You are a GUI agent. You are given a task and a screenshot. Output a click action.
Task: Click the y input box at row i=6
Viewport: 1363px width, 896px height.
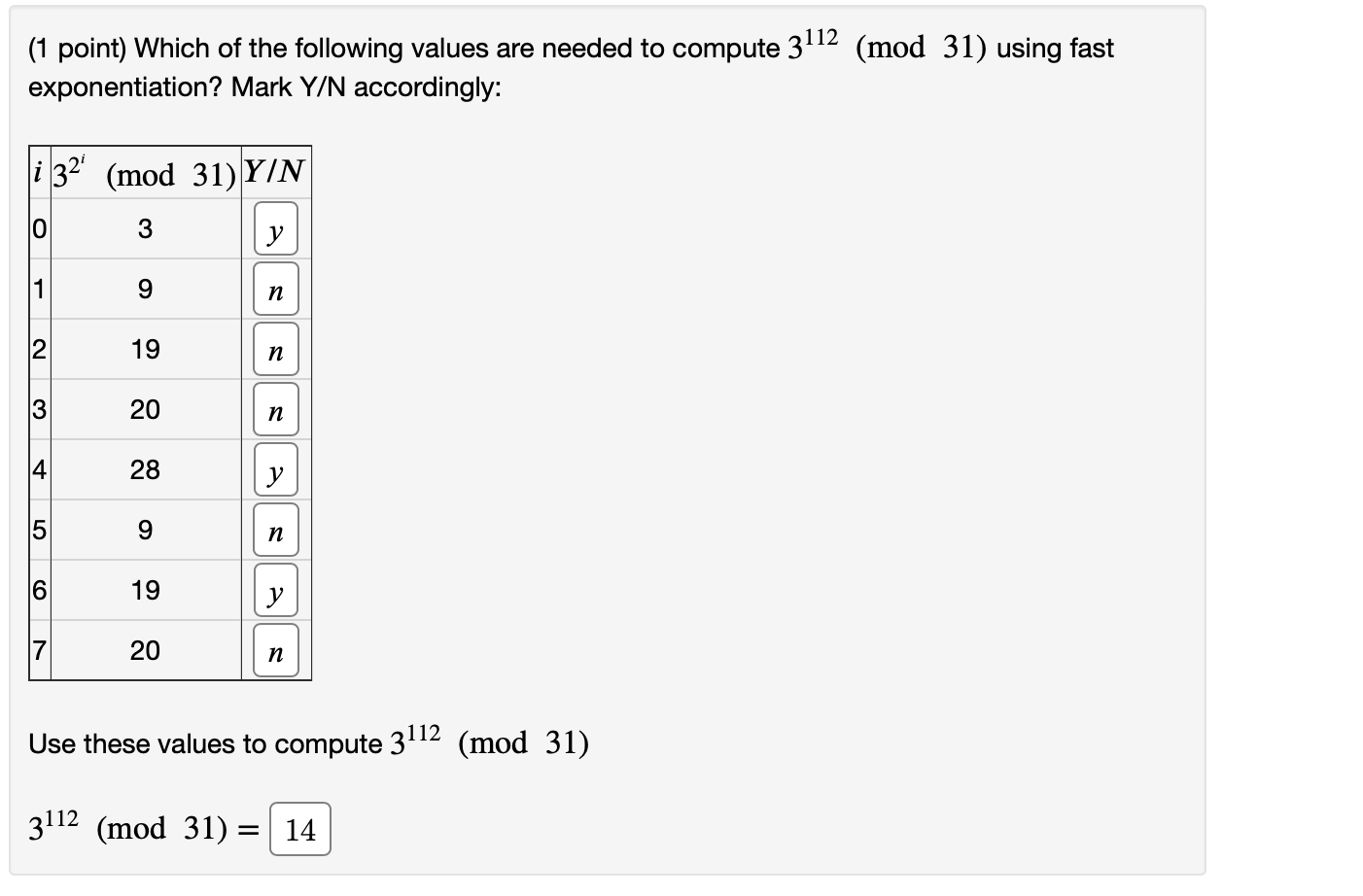tap(275, 591)
